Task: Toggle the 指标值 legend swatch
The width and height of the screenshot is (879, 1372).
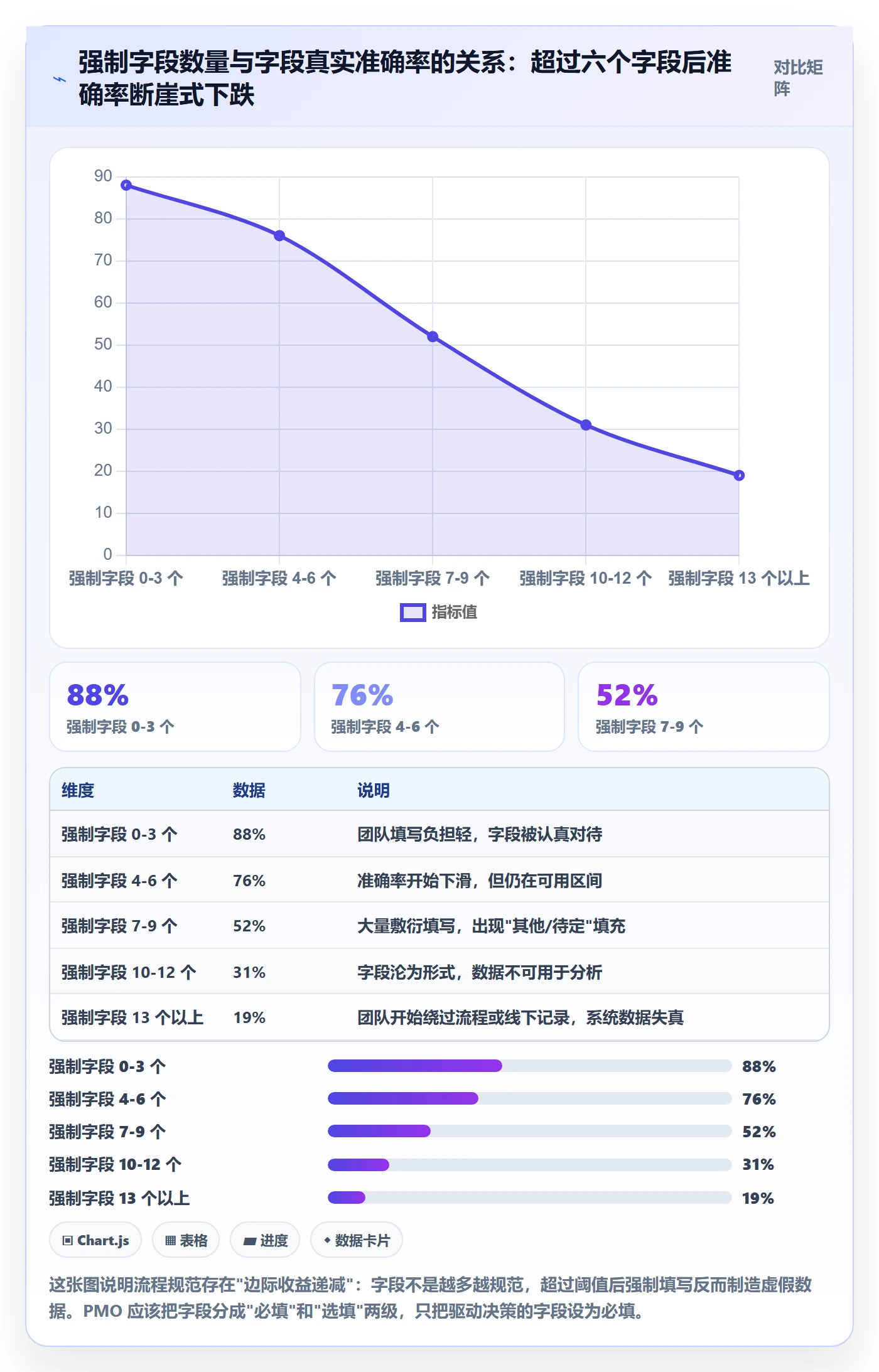Action: 413,613
